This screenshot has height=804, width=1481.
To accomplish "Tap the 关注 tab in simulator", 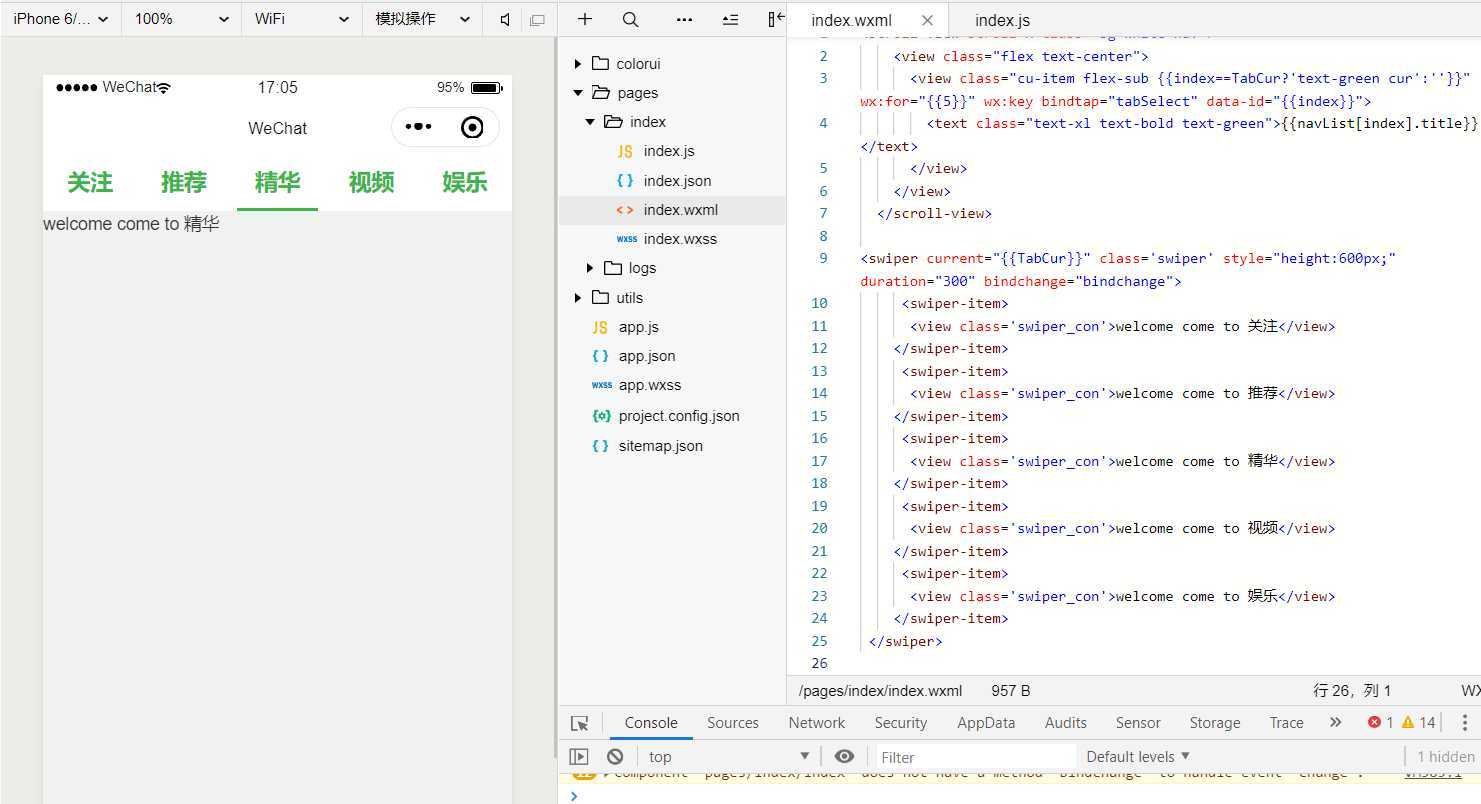I will [x=90, y=182].
